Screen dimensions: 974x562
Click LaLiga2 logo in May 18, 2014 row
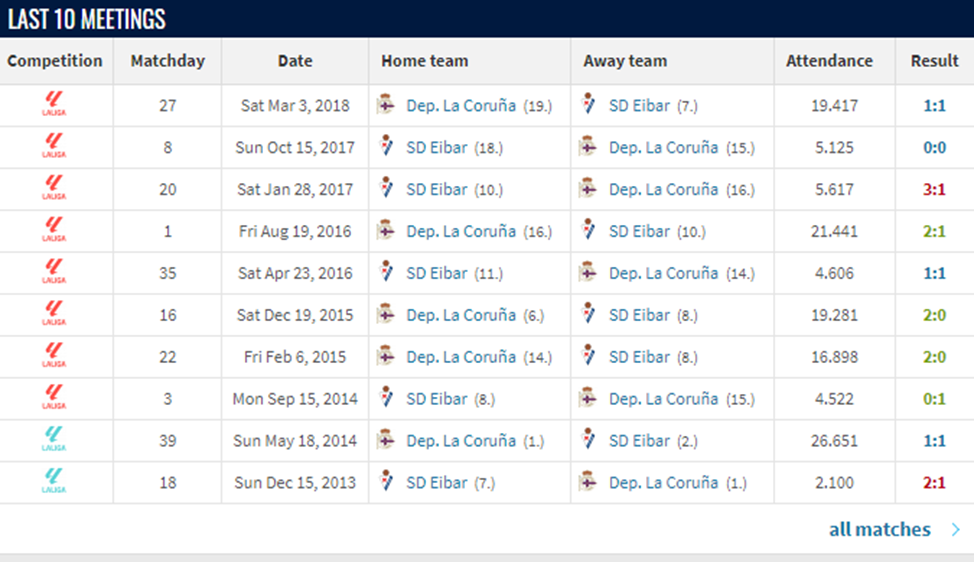point(55,441)
